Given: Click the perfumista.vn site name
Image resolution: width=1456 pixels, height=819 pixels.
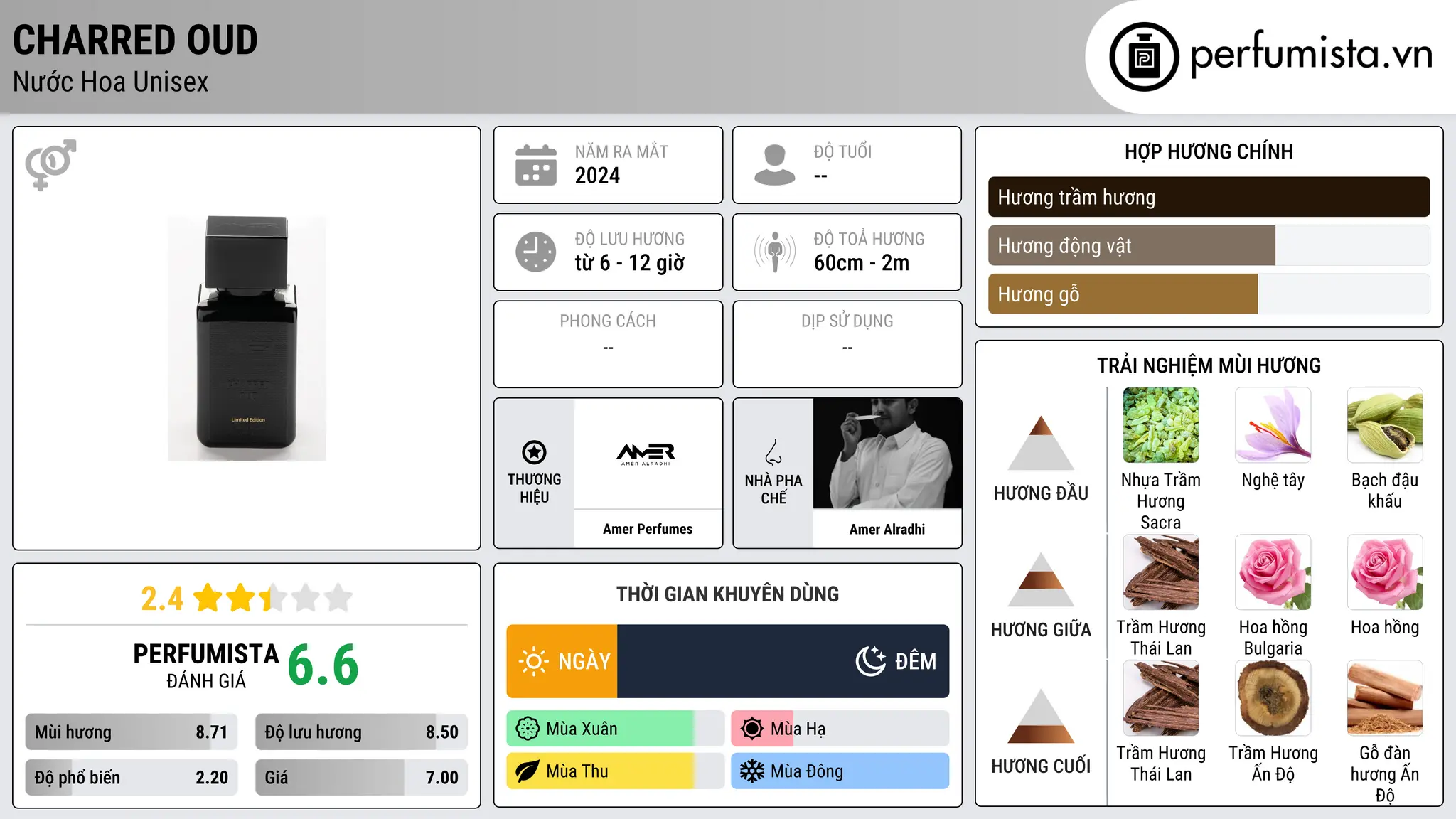Looking at the screenshot, I should [1311, 54].
